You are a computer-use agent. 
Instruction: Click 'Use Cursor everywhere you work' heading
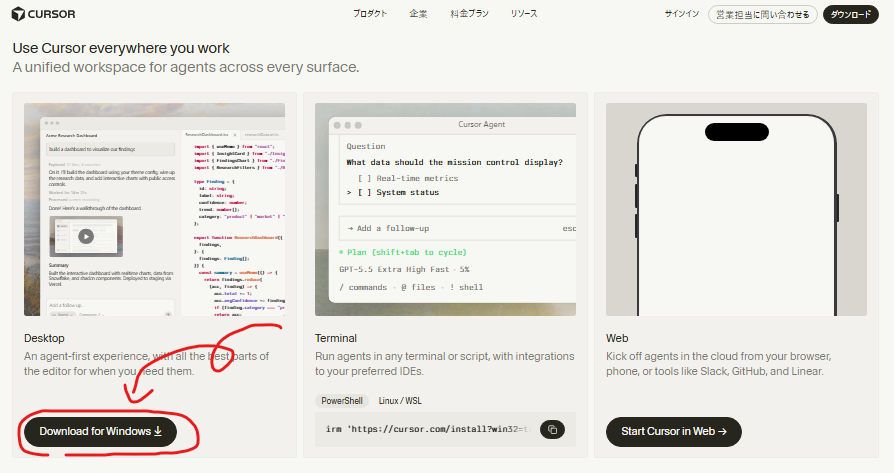[121, 48]
